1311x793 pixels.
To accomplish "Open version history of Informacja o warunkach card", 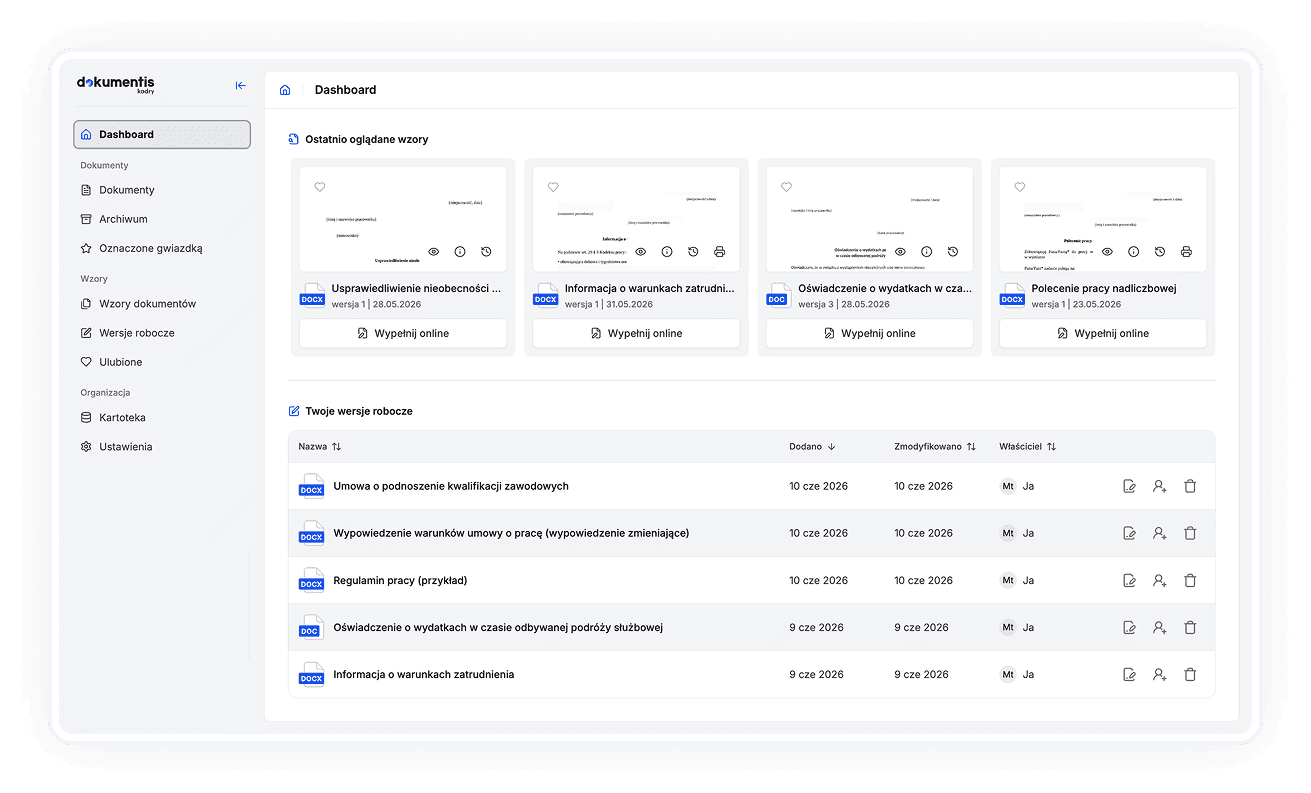I will point(693,252).
